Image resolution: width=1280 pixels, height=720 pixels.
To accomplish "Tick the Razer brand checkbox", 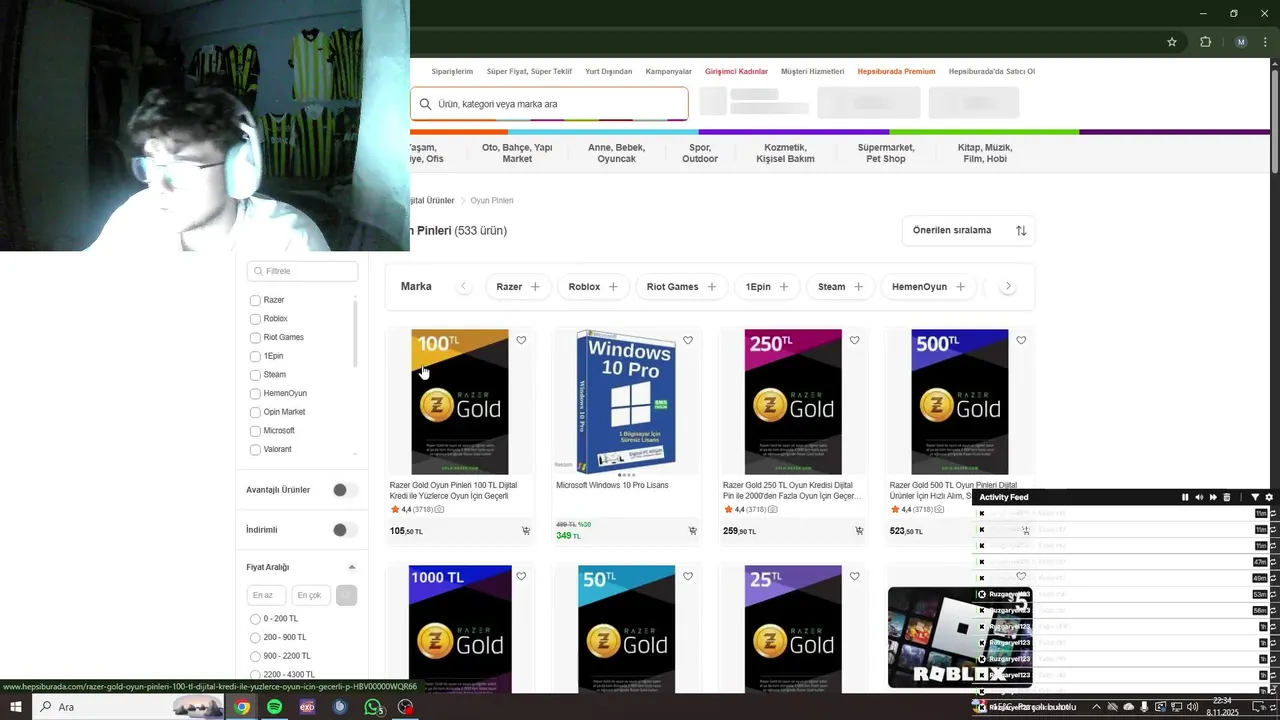I will (255, 300).
